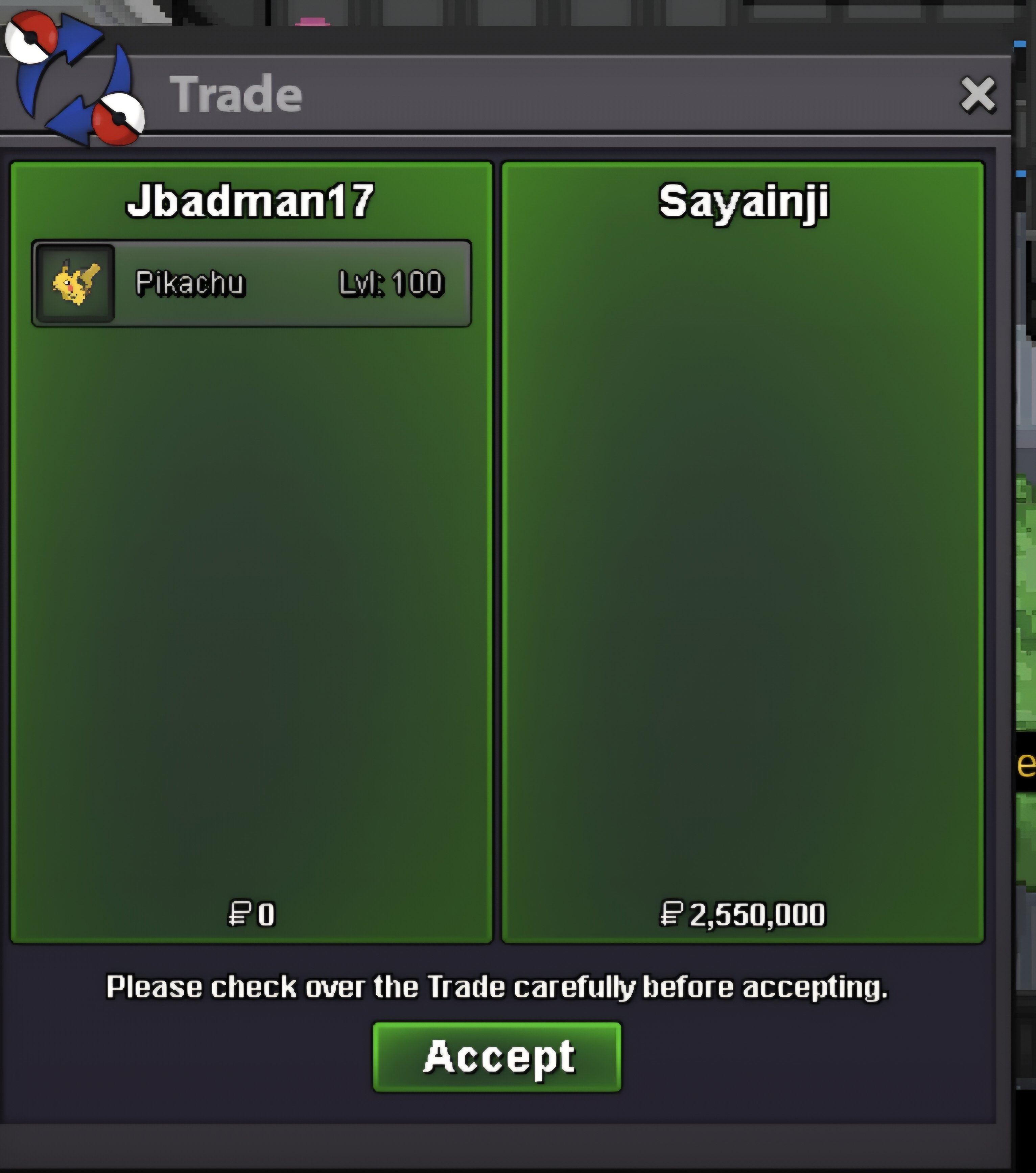This screenshot has height=1173, width=1036.
Task: Select the Pikachu sprite thumbnail
Action: pos(75,283)
